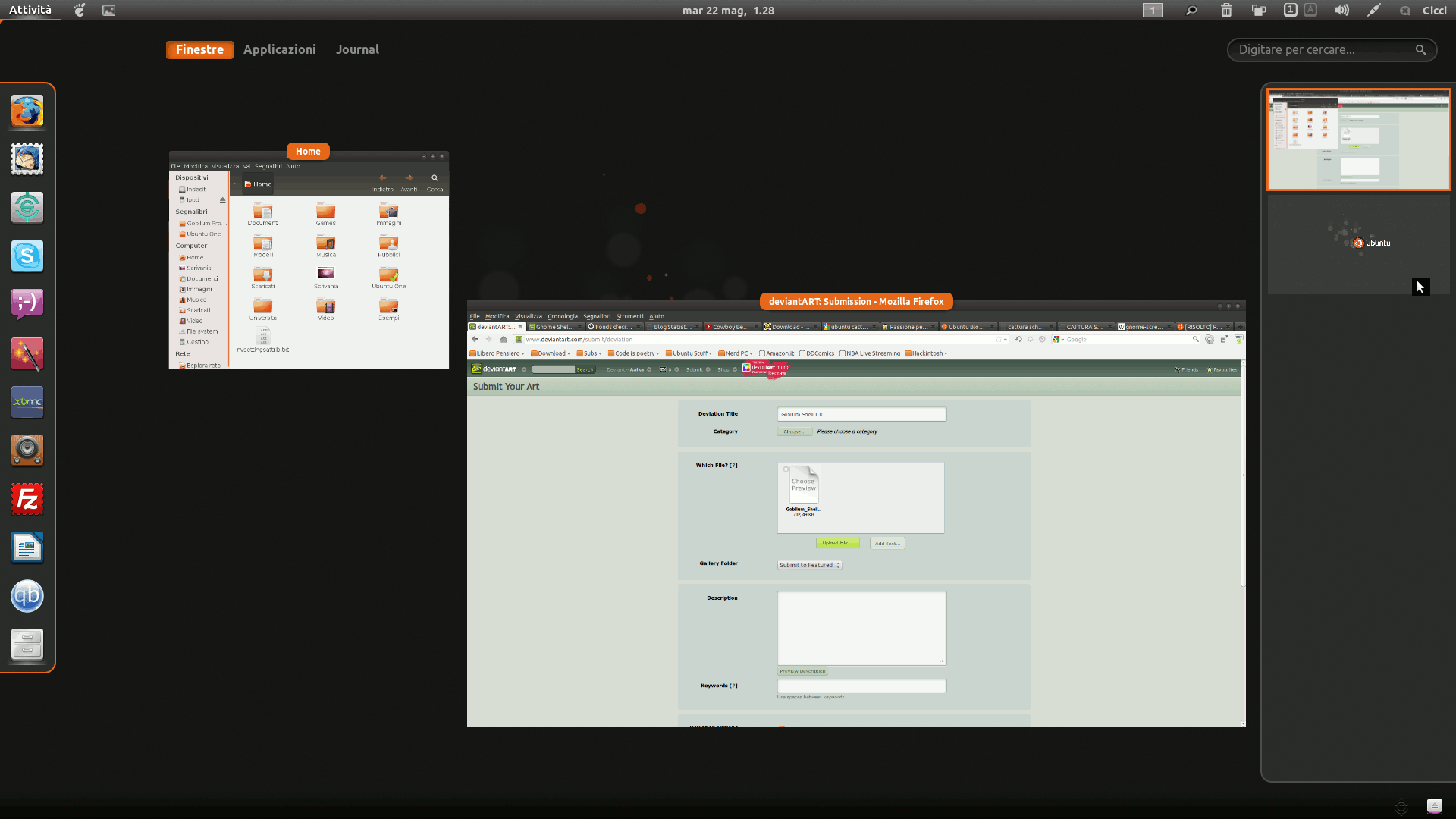Activate the Home file manager window preview

coord(309,260)
